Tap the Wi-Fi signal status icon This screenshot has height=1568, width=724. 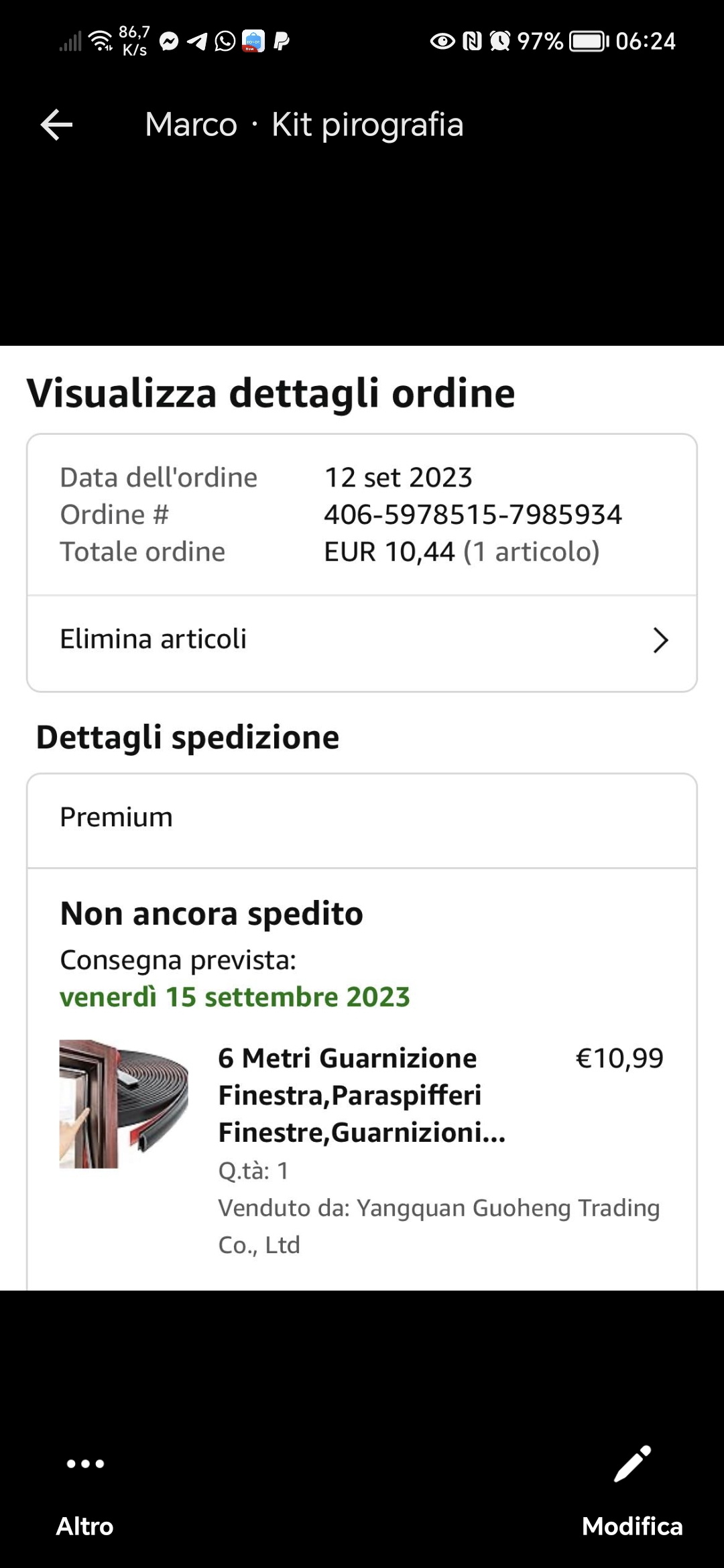pyautogui.click(x=101, y=40)
